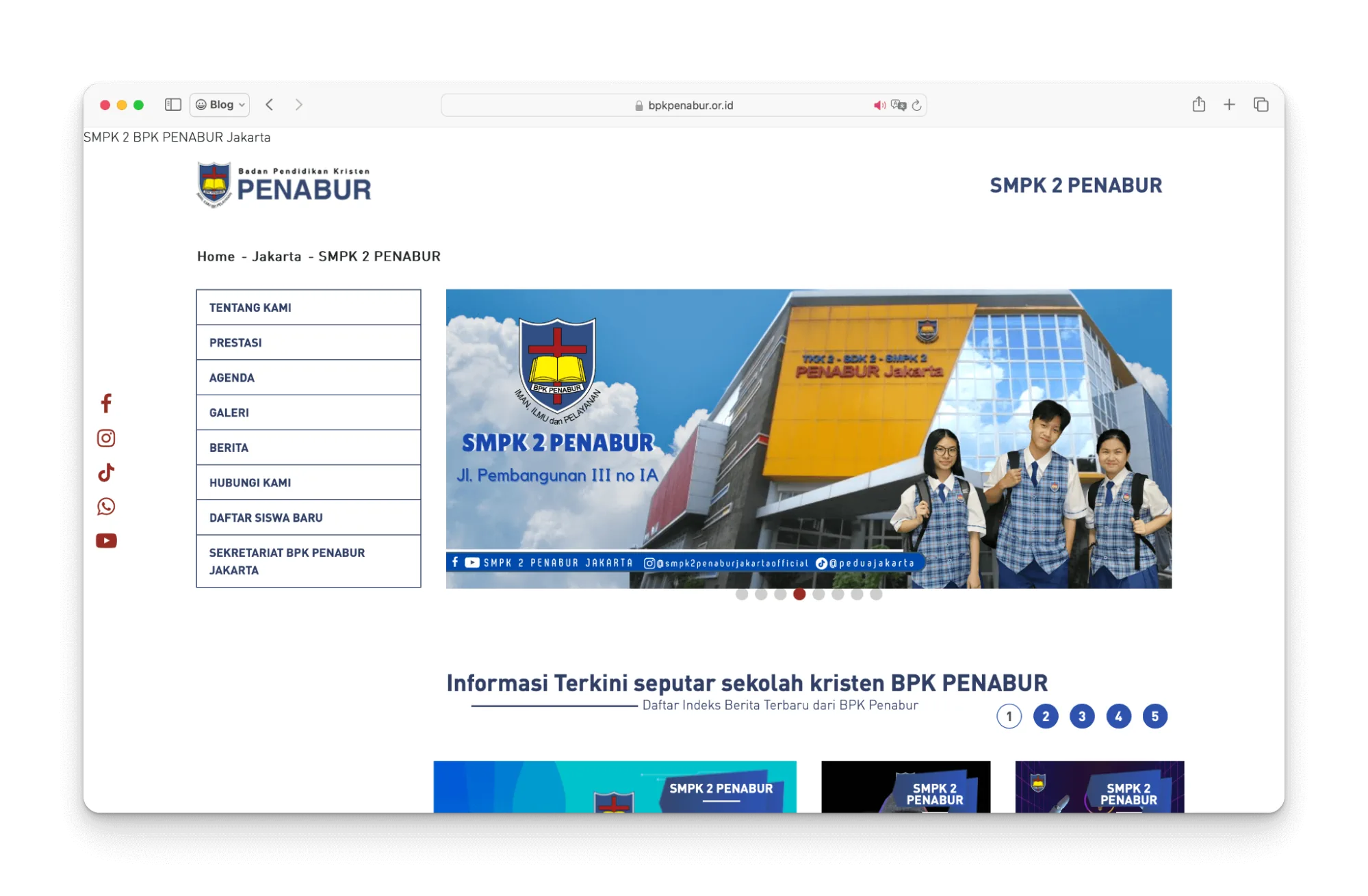Open the AGENDA menu item
This screenshot has width=1368, height=896.
[309, 378]
